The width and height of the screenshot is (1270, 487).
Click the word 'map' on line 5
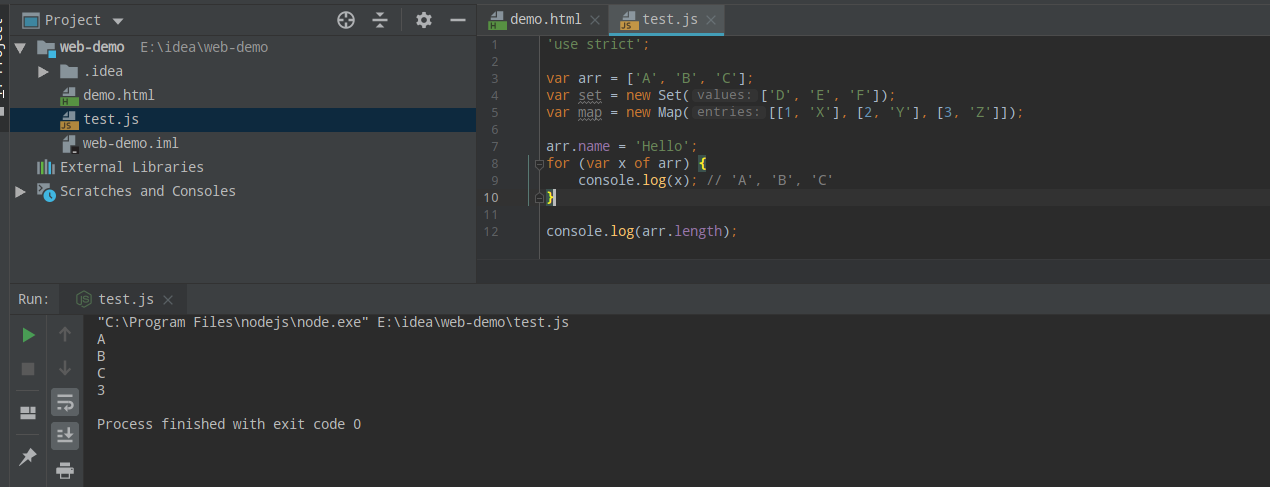click(590, 112)
